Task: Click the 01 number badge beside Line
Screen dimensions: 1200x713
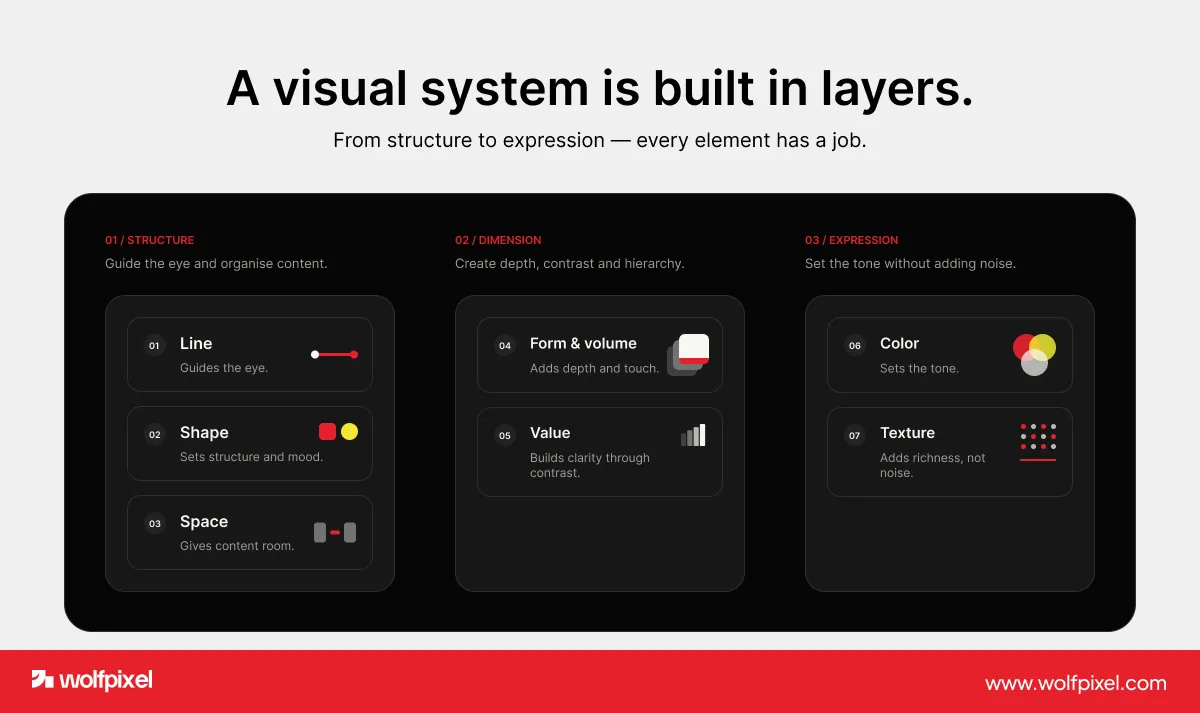Action: pos(154,346)
